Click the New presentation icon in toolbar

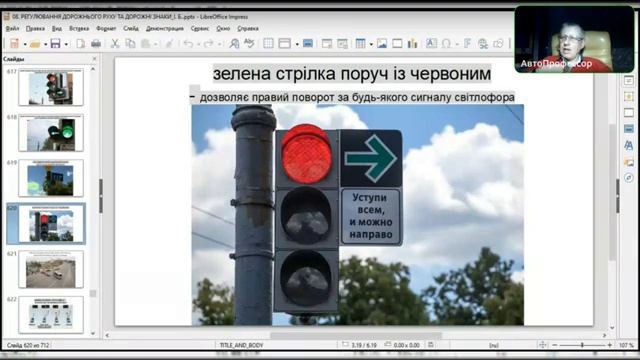coord(14,43)
